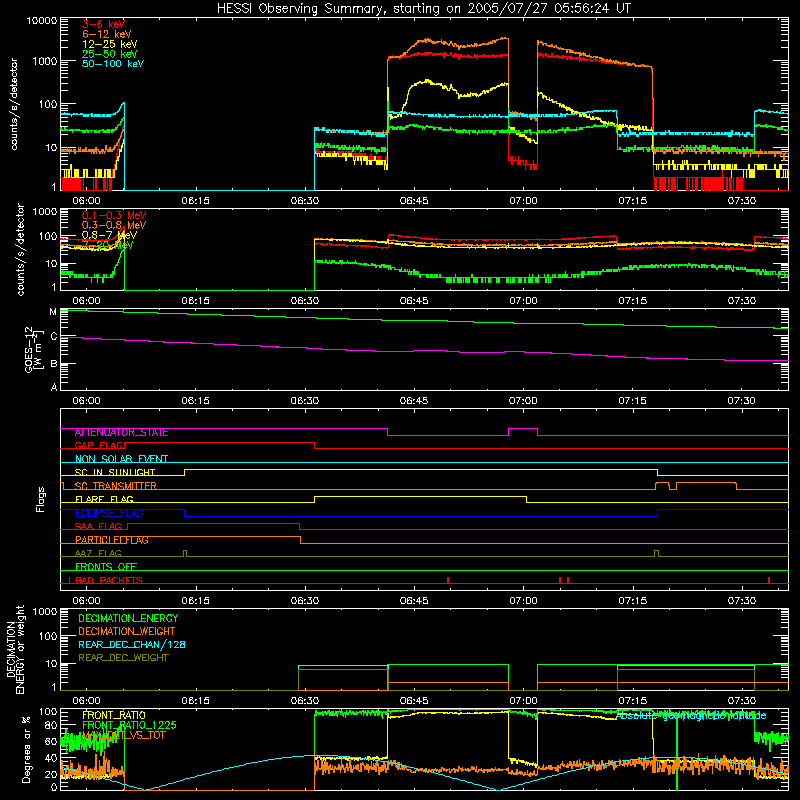
Task: Click the DECIMATION_WEIGHT legend label
Action: point(127,632)
